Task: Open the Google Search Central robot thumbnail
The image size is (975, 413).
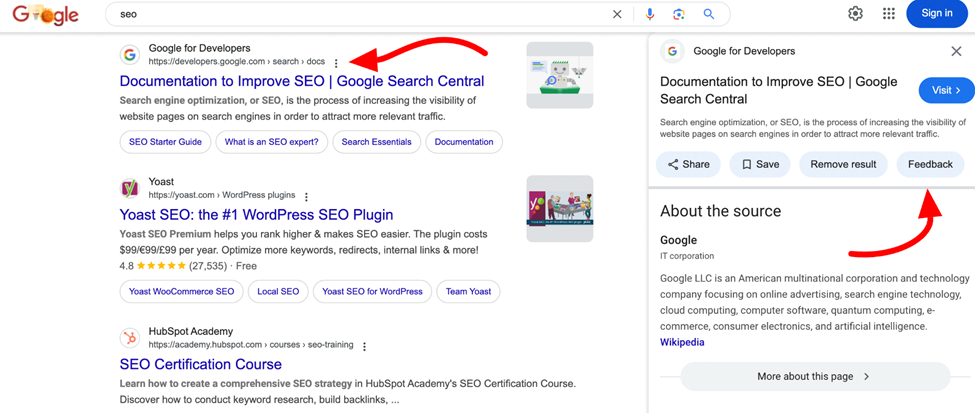Action: coord(560,75)
